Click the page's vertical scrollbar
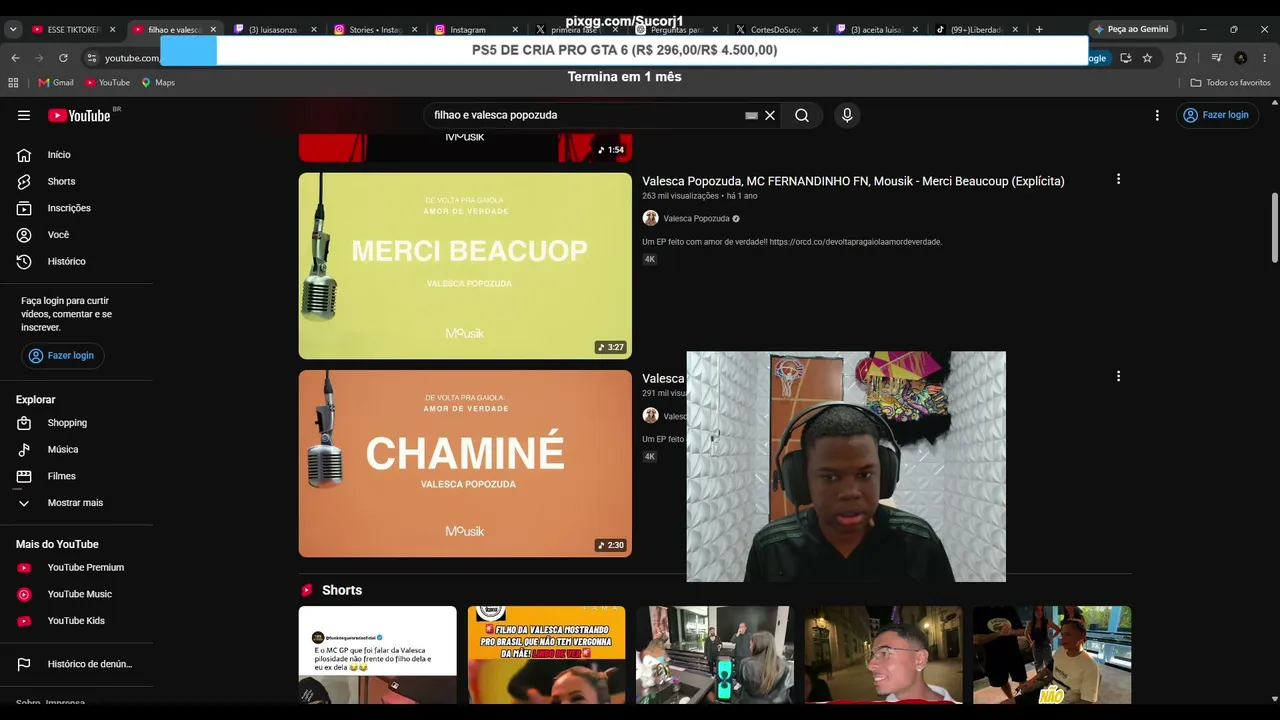 1274,230
